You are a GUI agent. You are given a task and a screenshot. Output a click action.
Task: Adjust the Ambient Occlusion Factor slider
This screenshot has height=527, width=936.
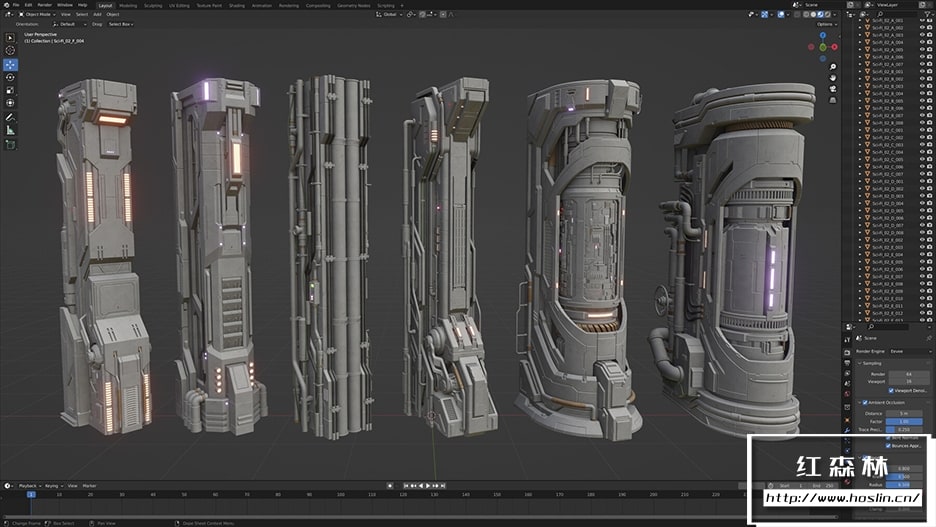[x=903, y=421]
